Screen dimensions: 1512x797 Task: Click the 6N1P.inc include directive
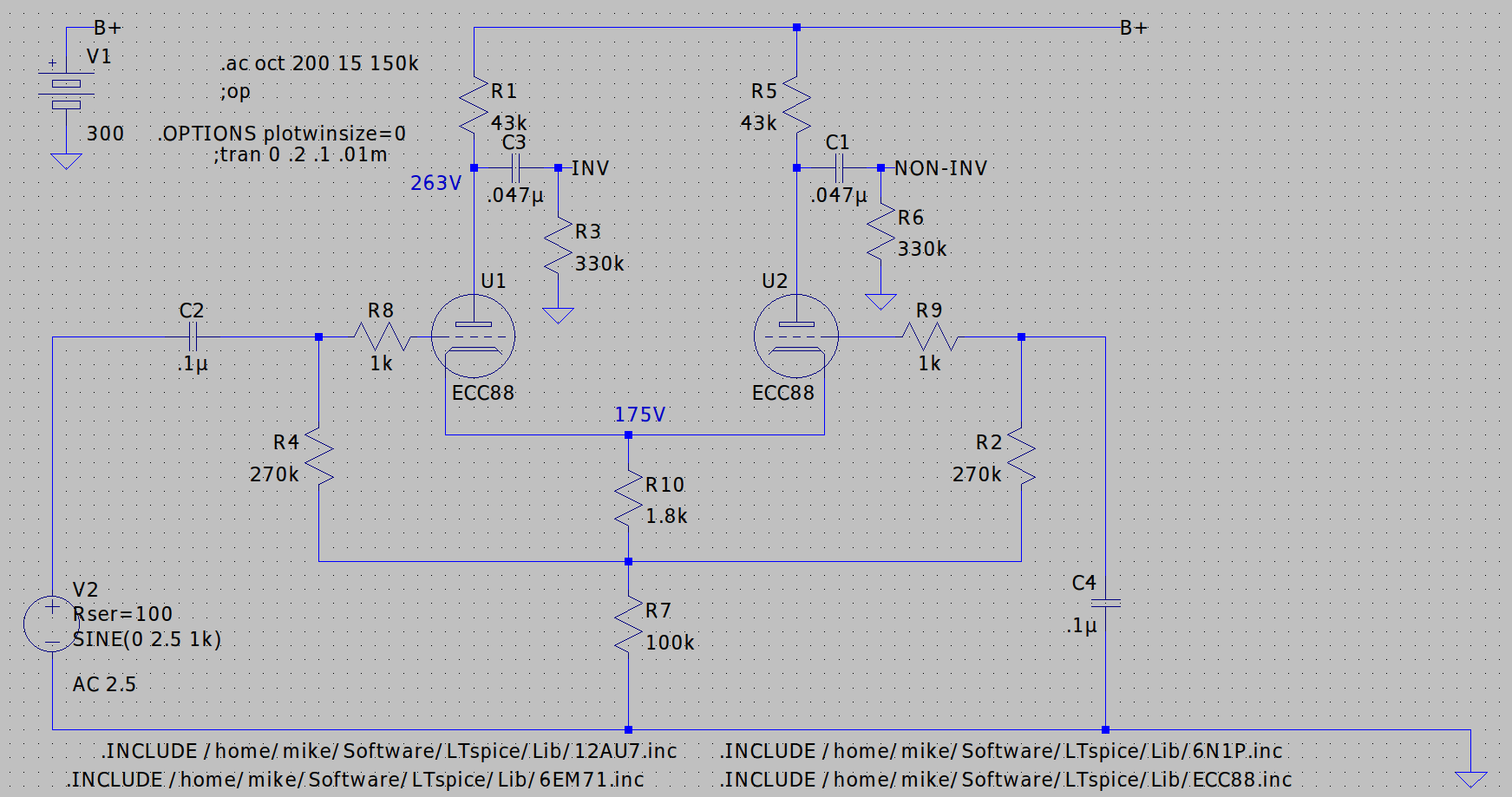click(x=1000, y=751)
